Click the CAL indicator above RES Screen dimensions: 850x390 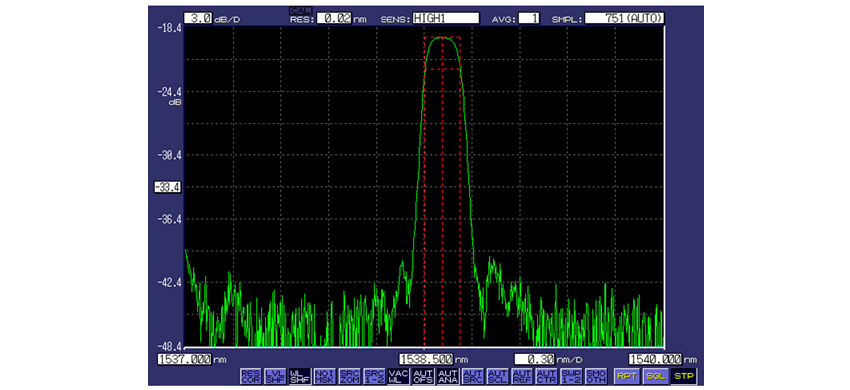coord(300,10)
